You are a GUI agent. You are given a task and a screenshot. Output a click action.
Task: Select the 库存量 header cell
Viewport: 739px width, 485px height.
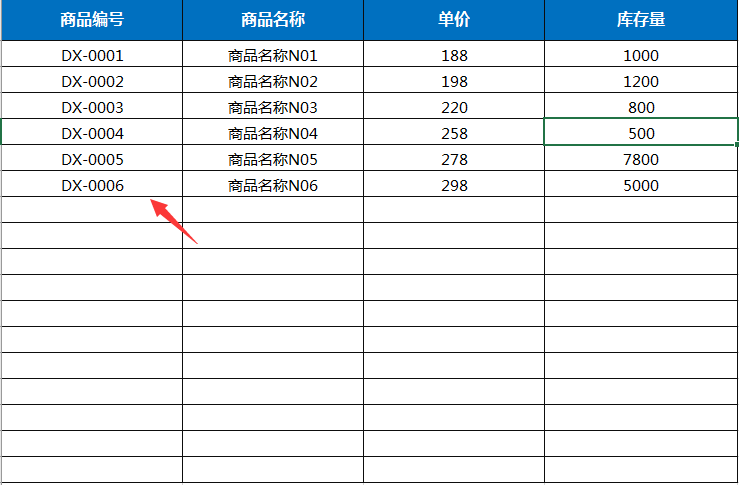tap(641, 20)
